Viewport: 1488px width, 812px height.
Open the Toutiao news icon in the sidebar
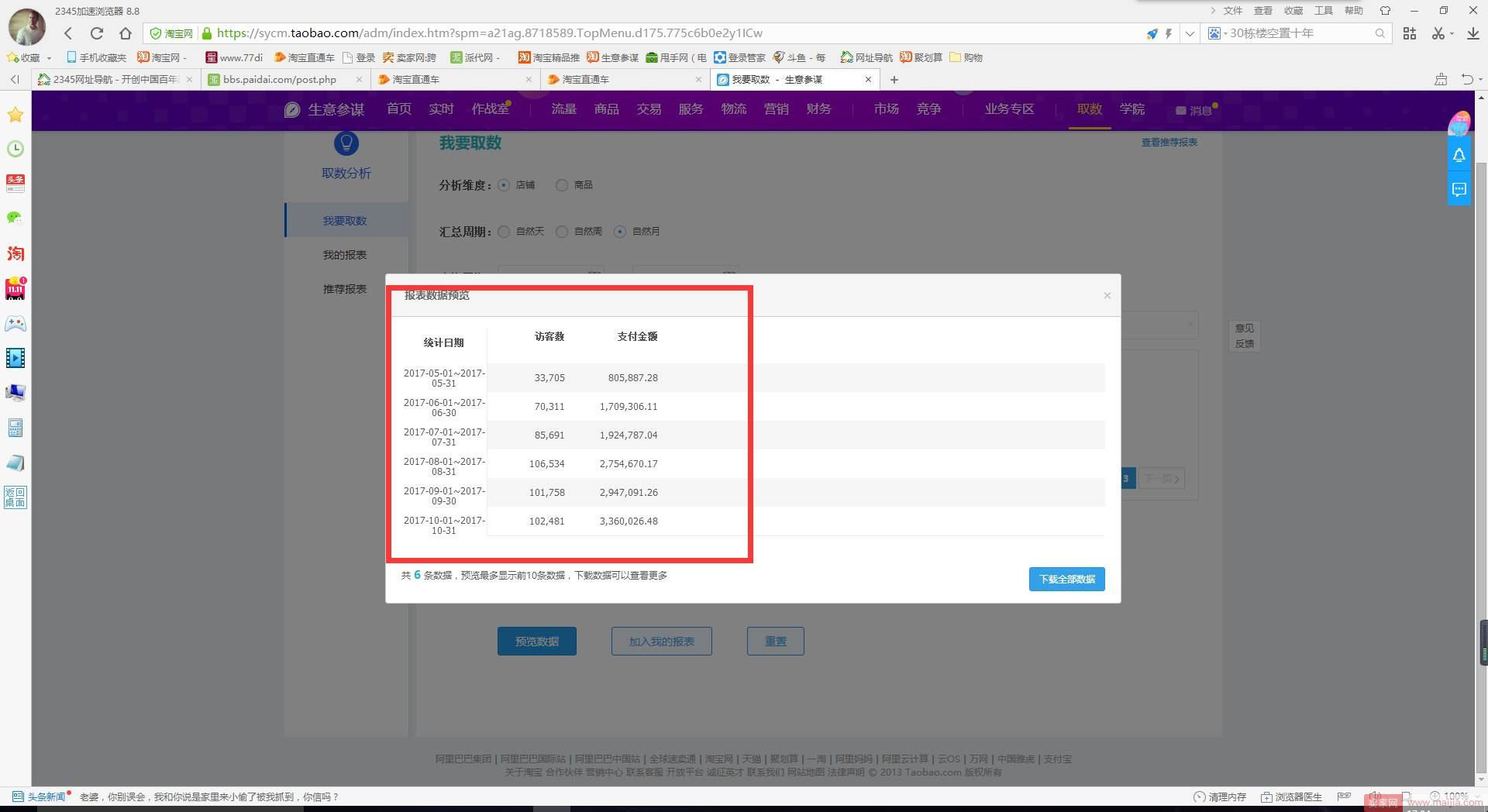point(15,184)
